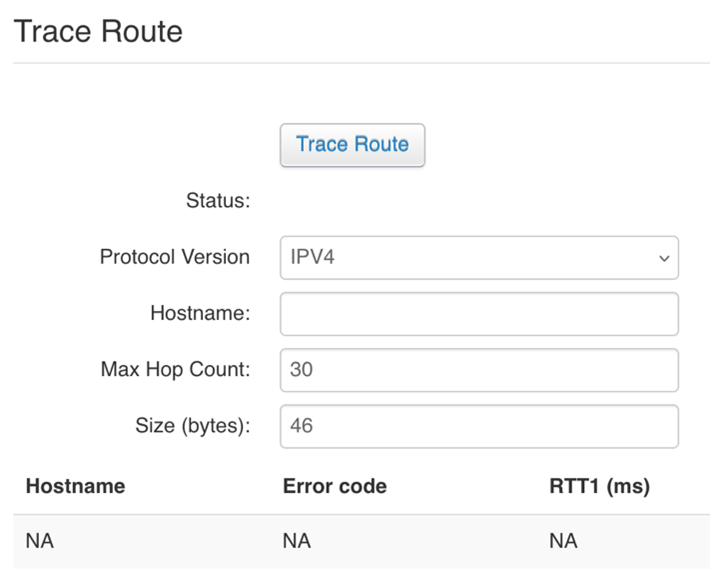Click the Size (bytes): label
This screenshot has width=710, height=588.
192,425
